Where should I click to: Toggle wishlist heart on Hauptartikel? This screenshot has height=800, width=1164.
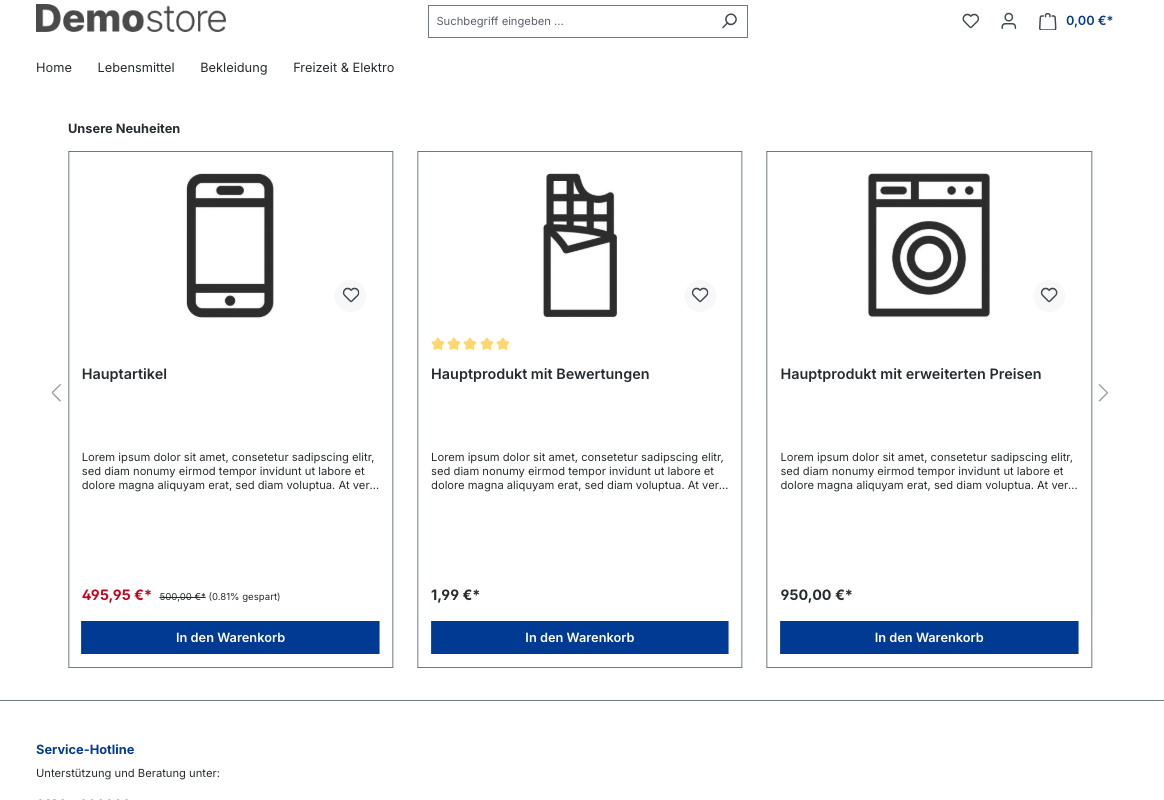350,295
